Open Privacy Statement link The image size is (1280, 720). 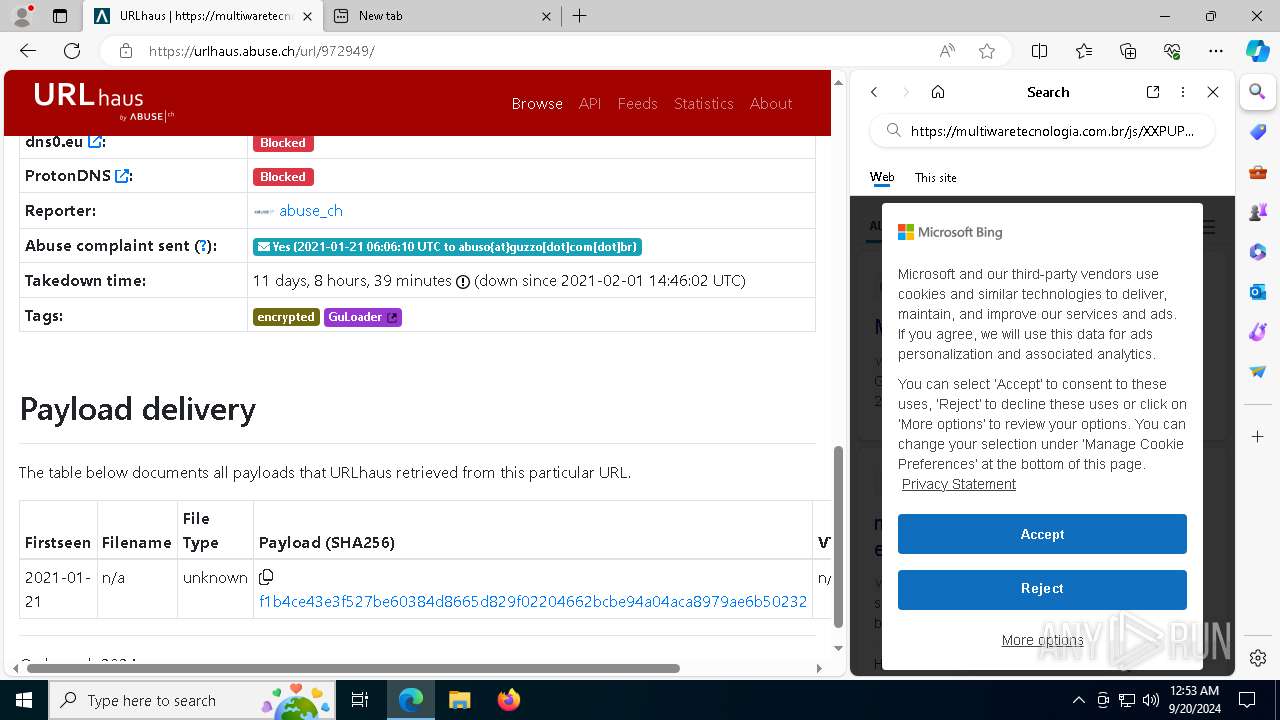959,484
